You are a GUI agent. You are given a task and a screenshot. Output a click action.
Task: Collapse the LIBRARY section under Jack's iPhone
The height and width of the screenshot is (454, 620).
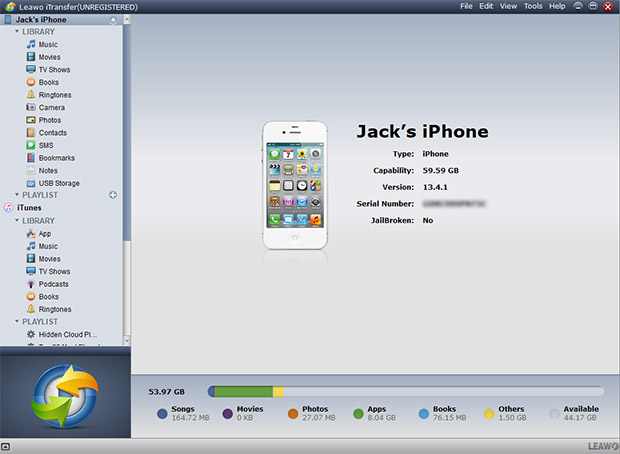(17, 32)
